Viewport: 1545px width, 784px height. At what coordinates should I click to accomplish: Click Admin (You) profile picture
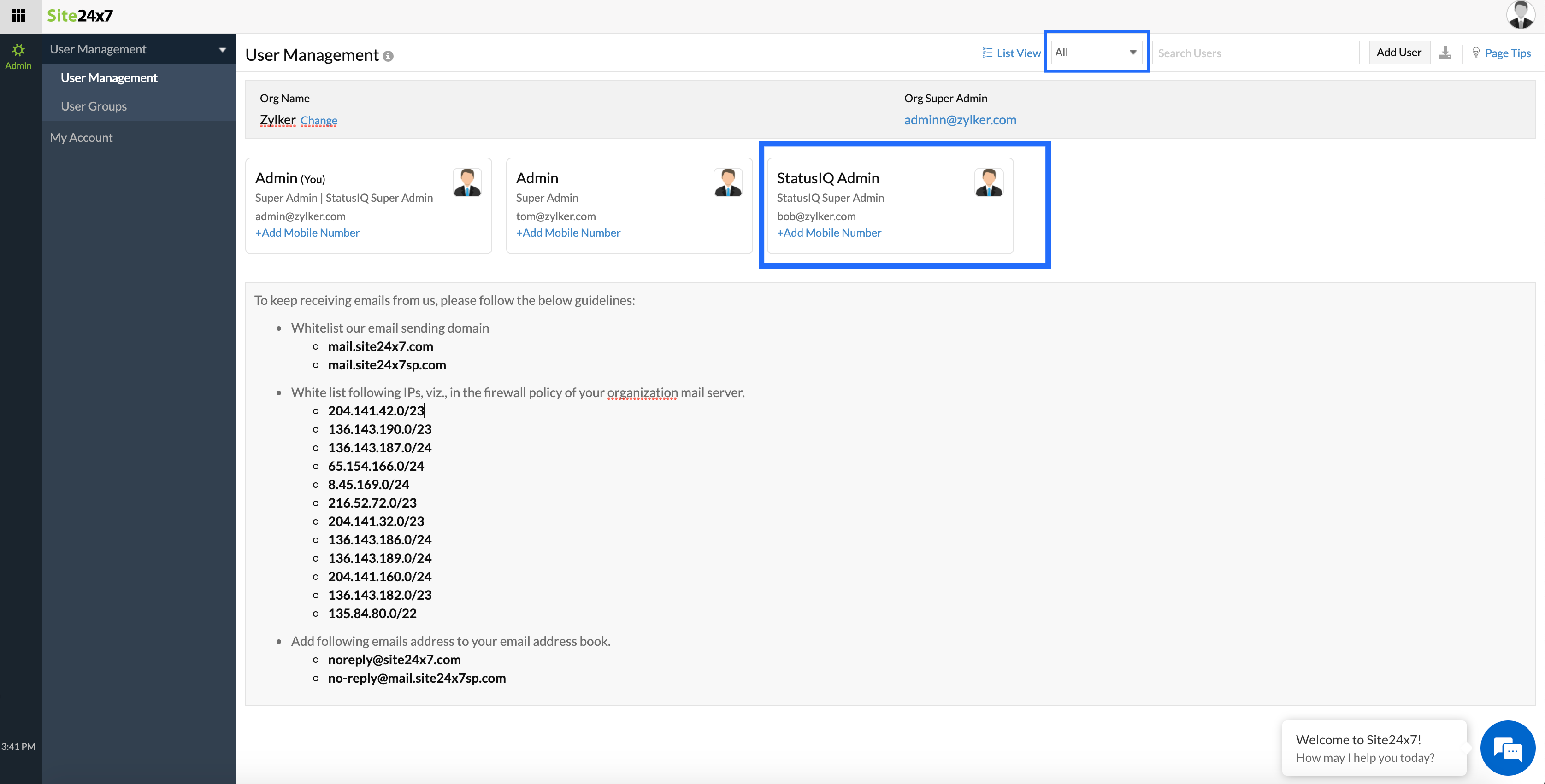point(467,182)
